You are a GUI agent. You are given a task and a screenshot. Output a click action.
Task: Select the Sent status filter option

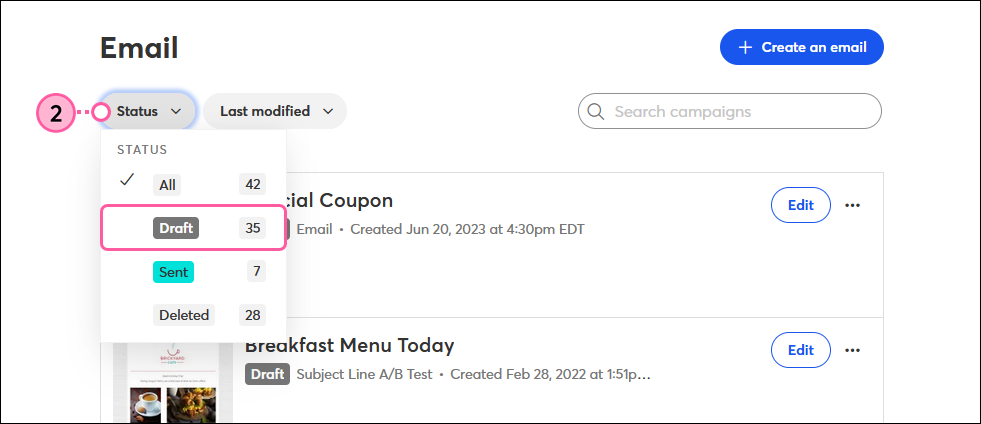(x=194, y=271)
